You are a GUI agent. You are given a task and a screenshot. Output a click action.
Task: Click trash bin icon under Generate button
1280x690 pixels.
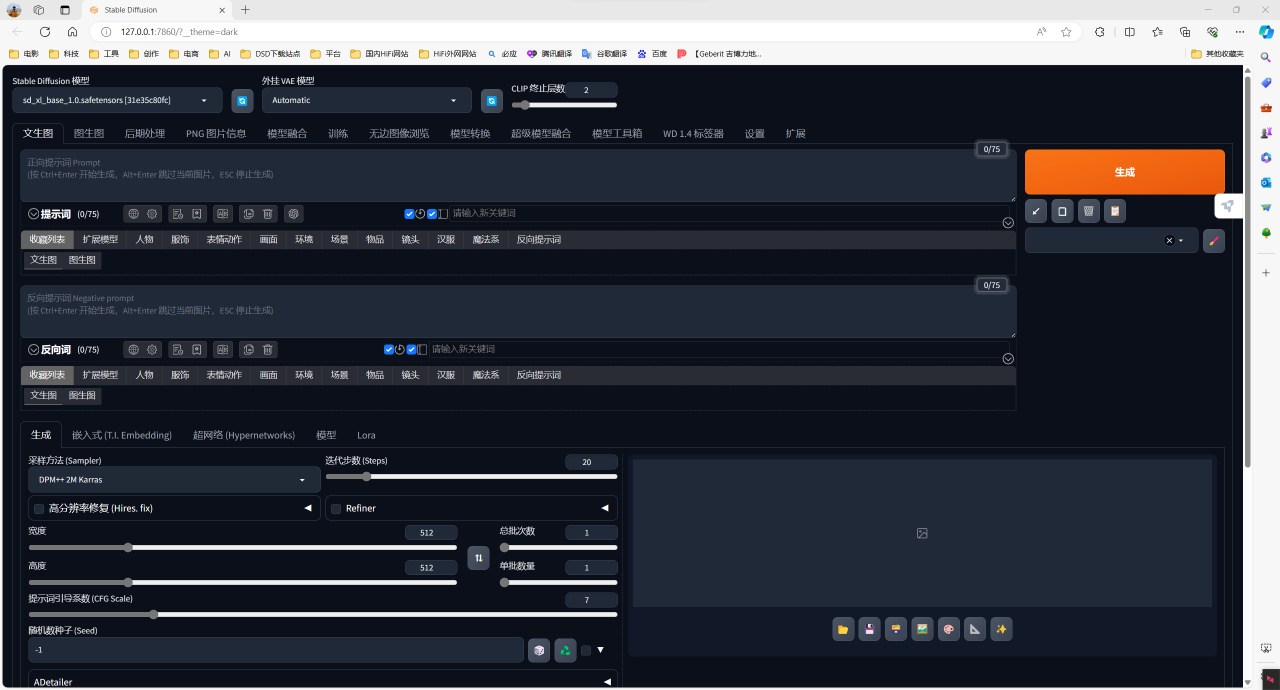(x=1088, y=211)
